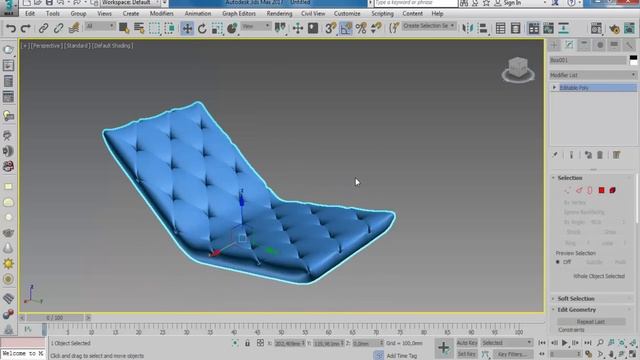Viewport: 640px width, 360px height.
Task: Select Polygon sub-object level (red square)
Action: [x=602, y=190]
